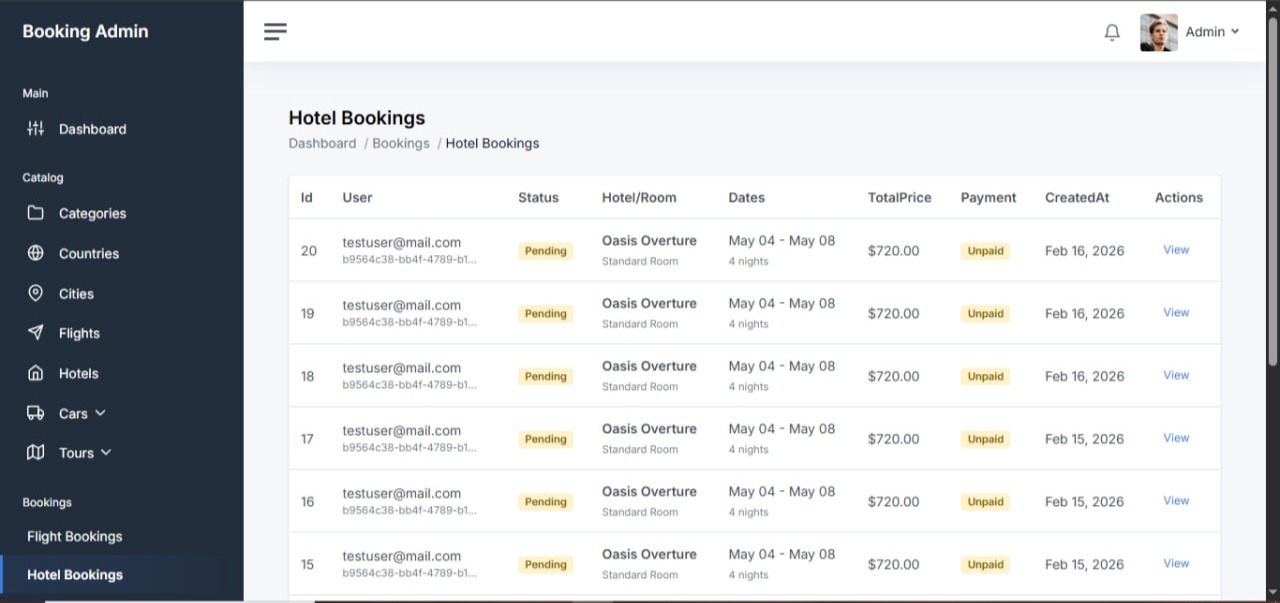Click the Cars truck icon
Viewport: 1280px width, 603px height.
tap(36, 413)
